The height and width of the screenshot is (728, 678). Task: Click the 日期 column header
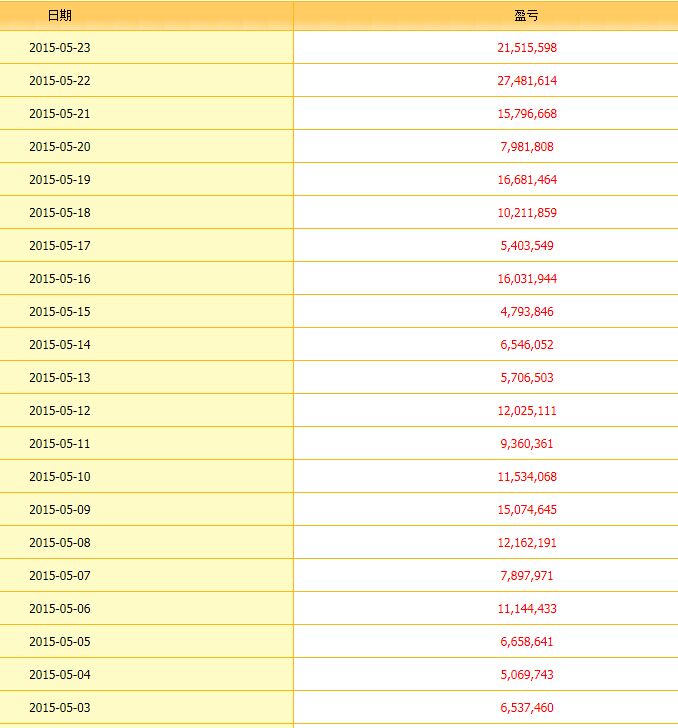(x=60, y=15)
